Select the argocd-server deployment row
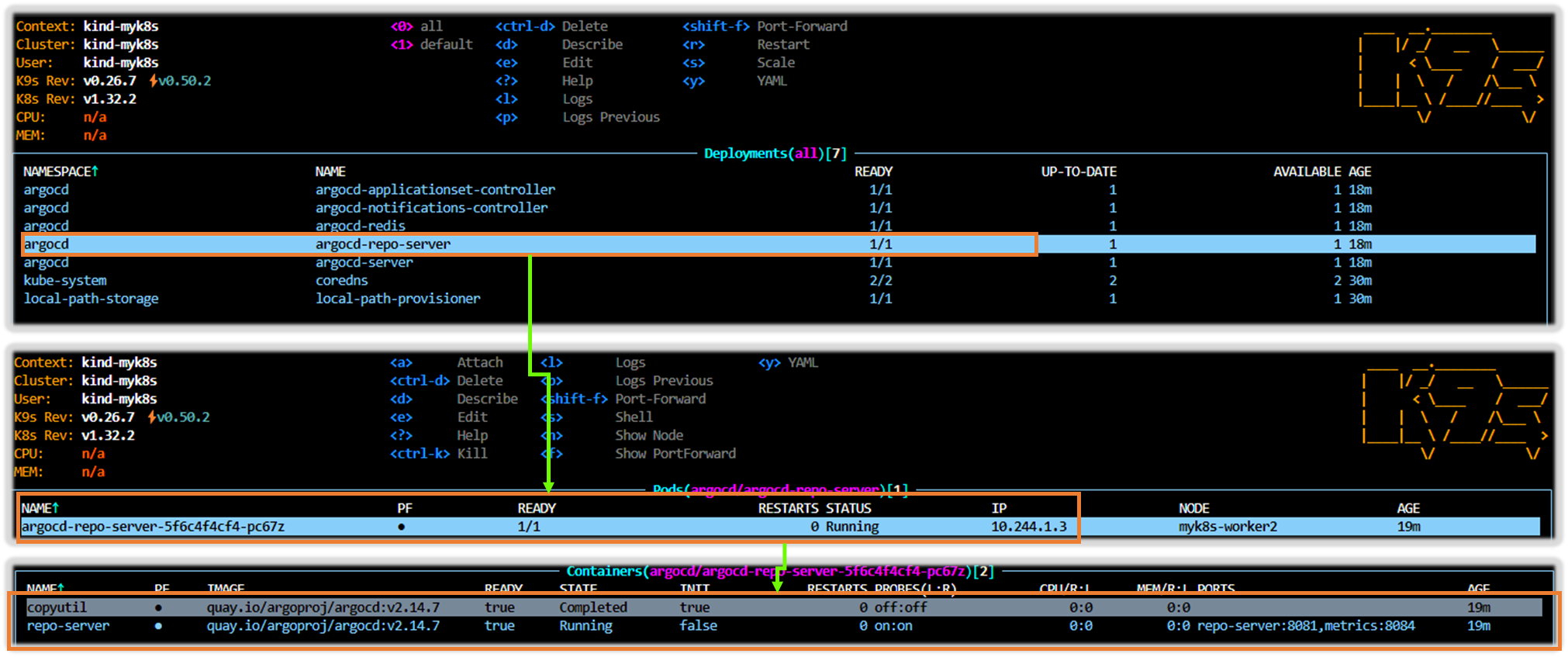This screenshot has width=1568, height=657. coord(779,262)
